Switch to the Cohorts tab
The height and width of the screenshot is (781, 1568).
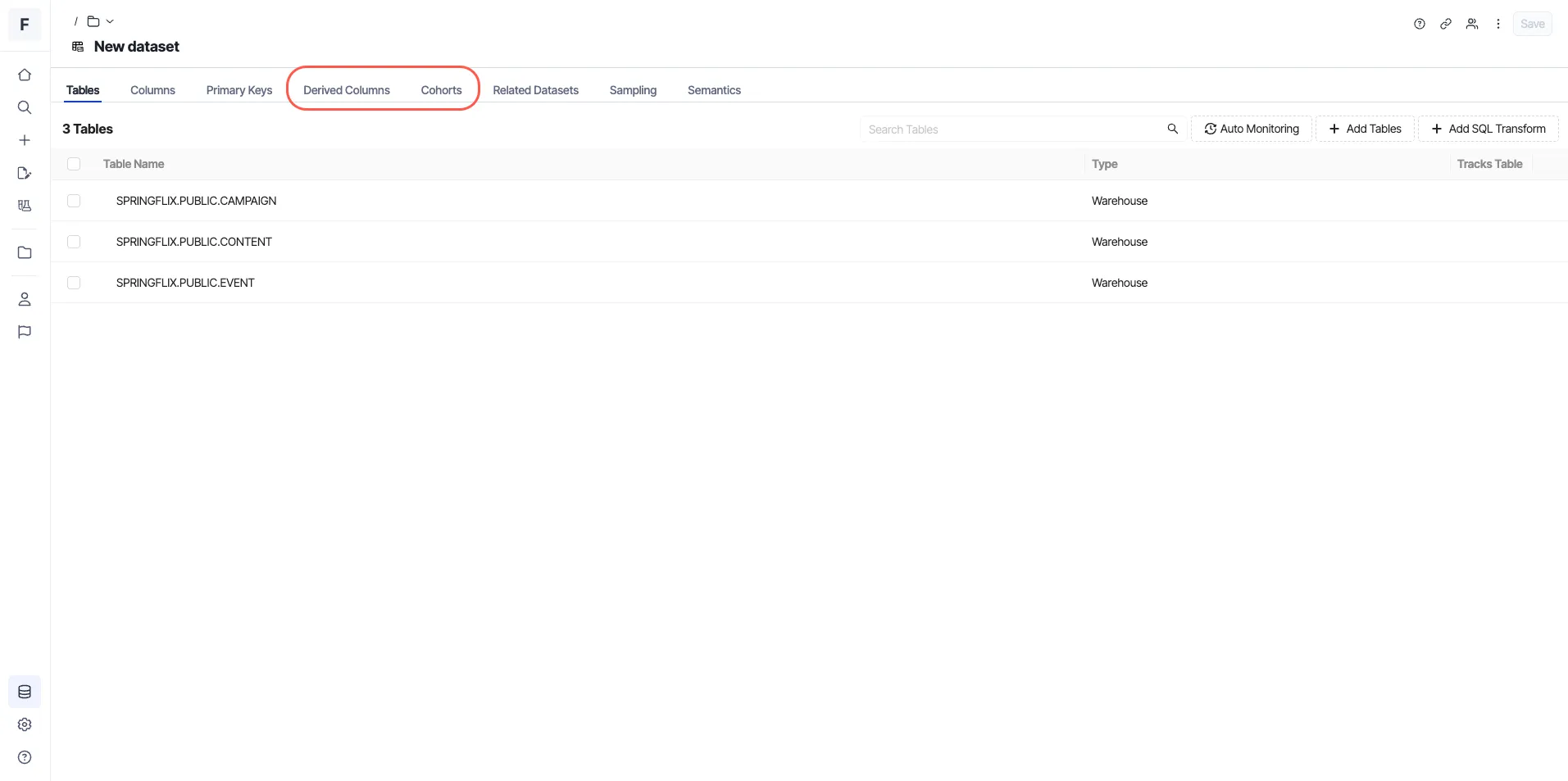tap(441, 90)
